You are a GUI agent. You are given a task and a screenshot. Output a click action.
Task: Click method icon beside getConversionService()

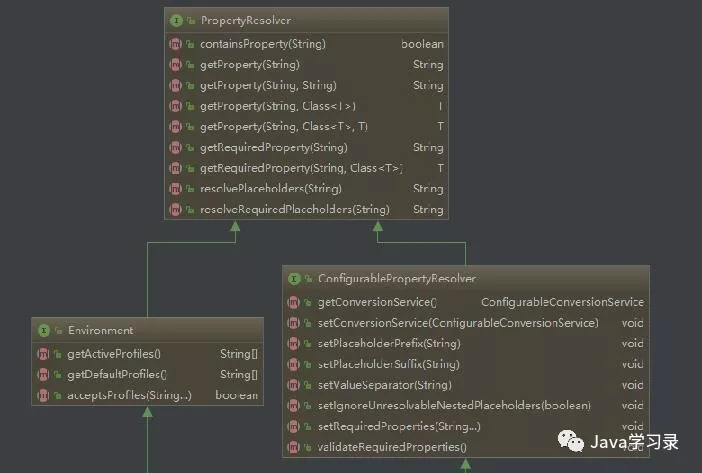click(293, 302)
